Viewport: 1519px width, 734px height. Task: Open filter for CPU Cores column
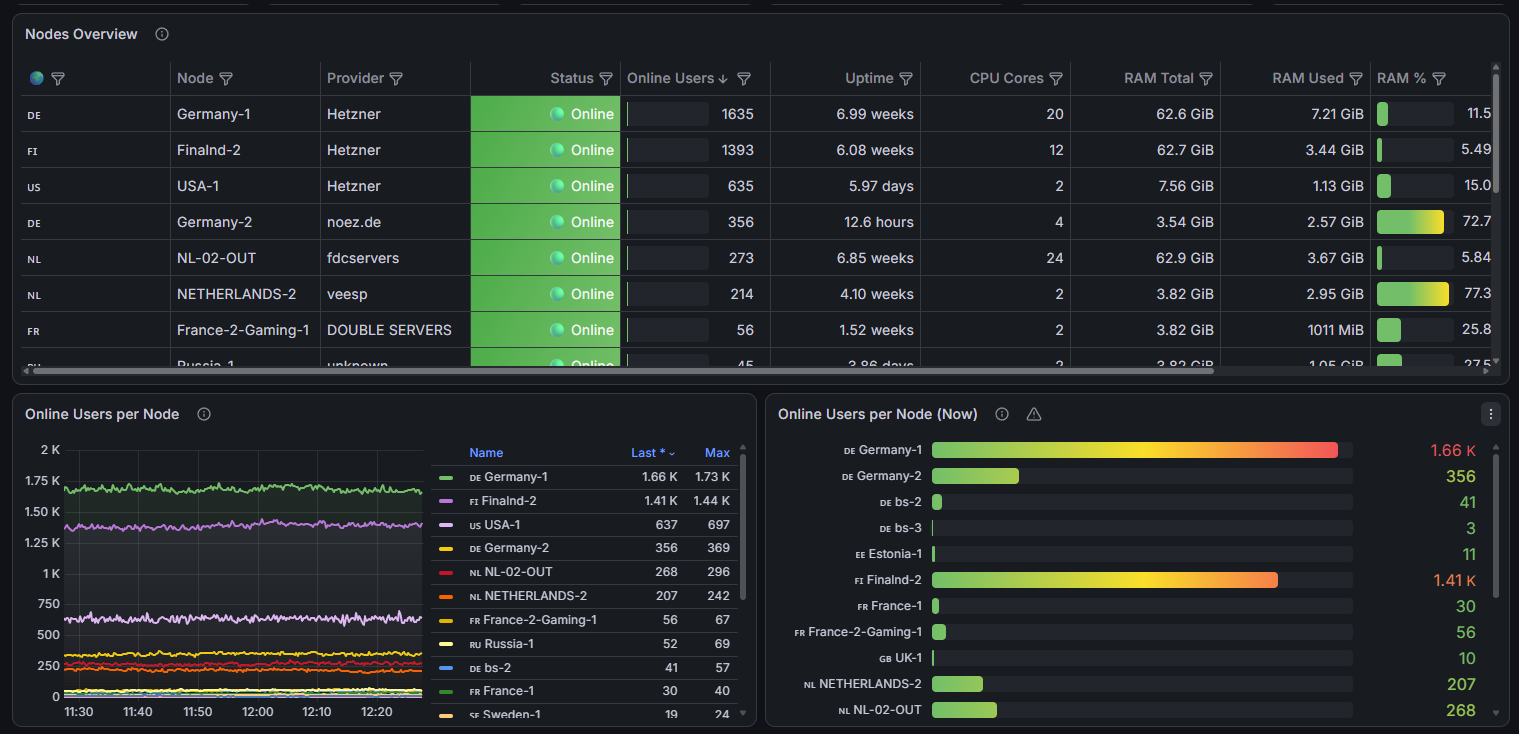pos(1056,78)
